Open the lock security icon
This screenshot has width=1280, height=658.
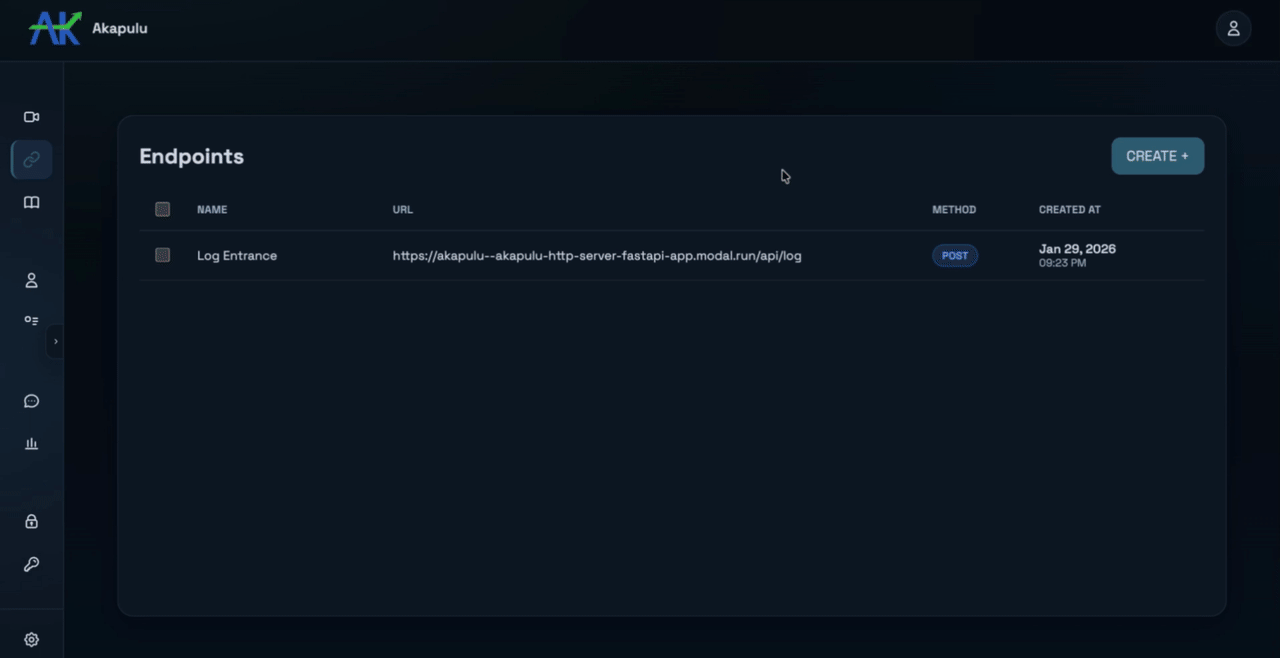pos(31,520)
